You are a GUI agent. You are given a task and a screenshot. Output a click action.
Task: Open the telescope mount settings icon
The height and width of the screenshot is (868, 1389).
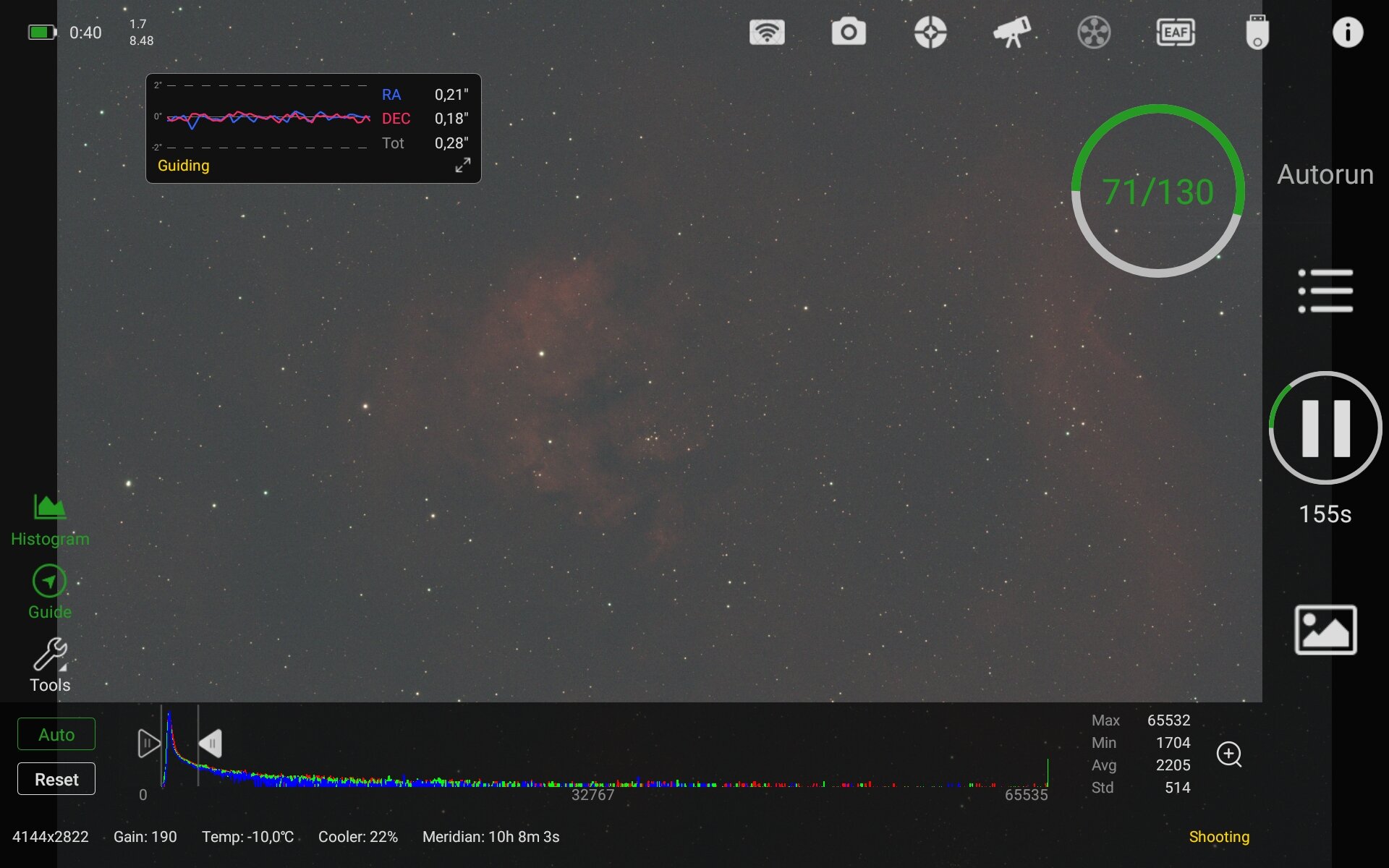[1012, 33]
